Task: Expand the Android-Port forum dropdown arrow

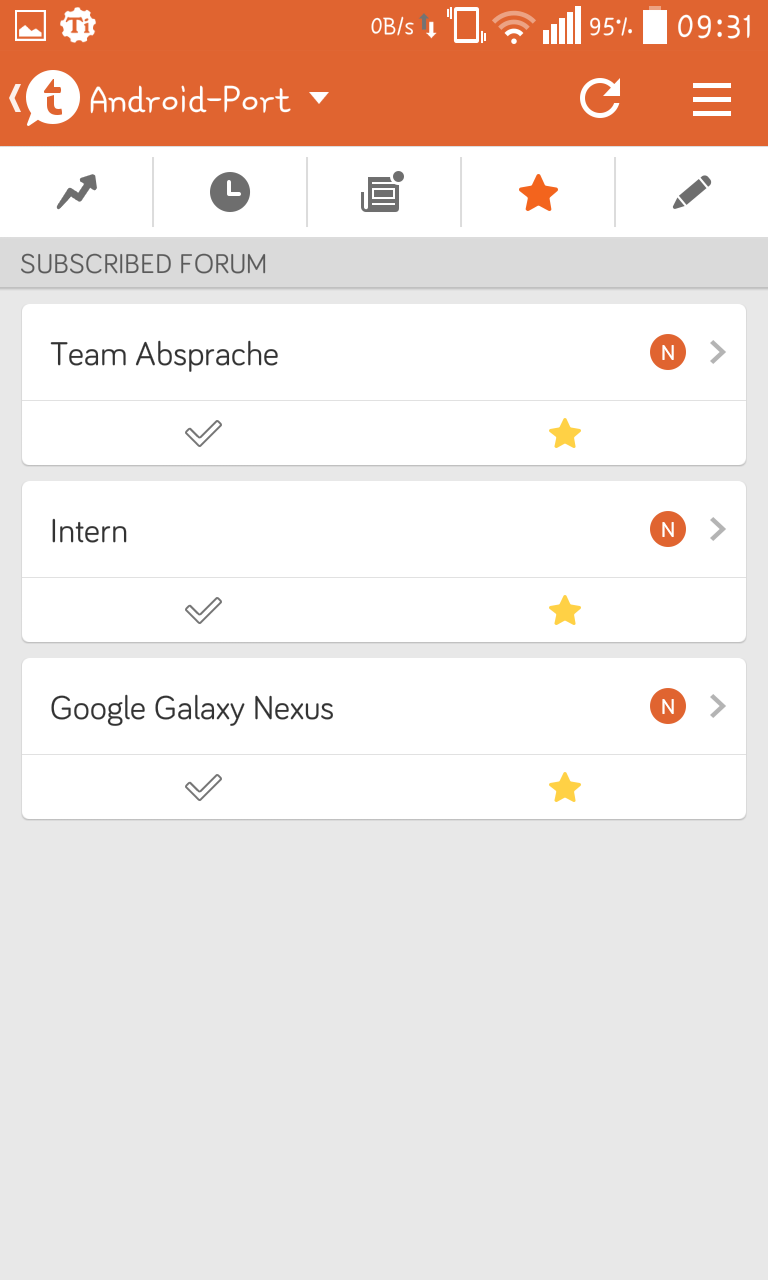Action: tap(319, 98)
